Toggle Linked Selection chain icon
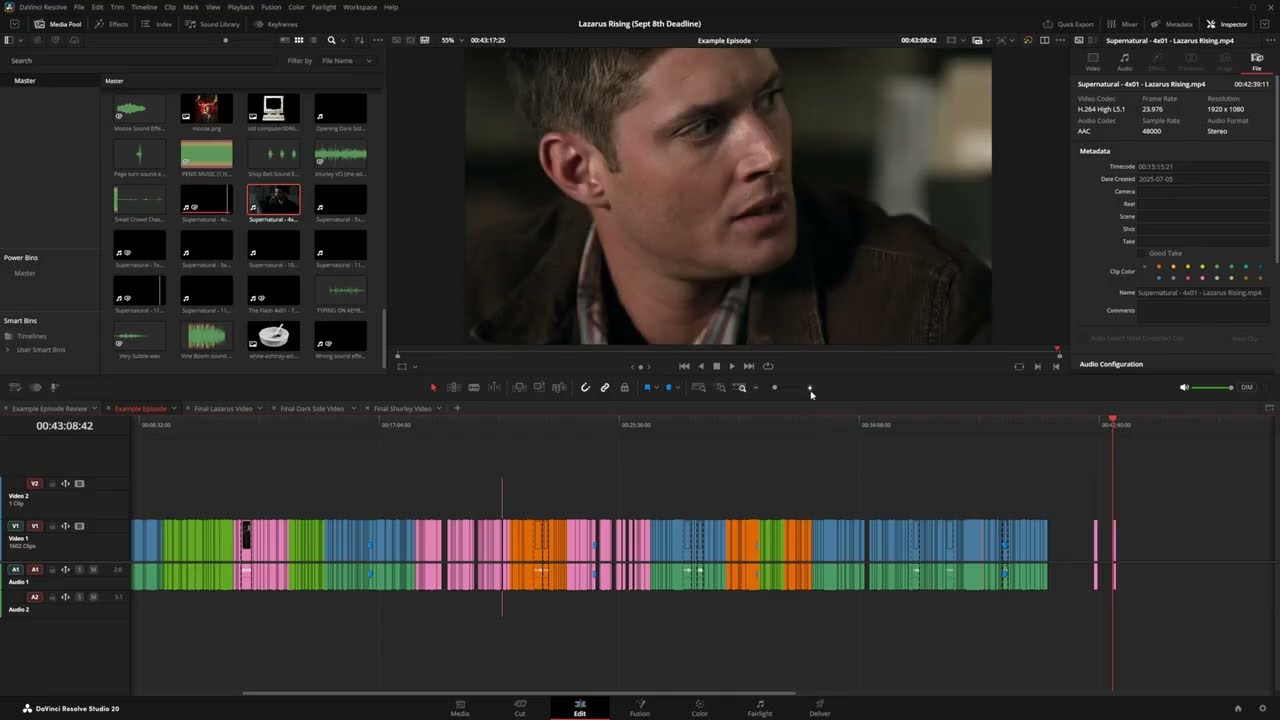Viewport: 1280px width, 720px height. [605, 387]
